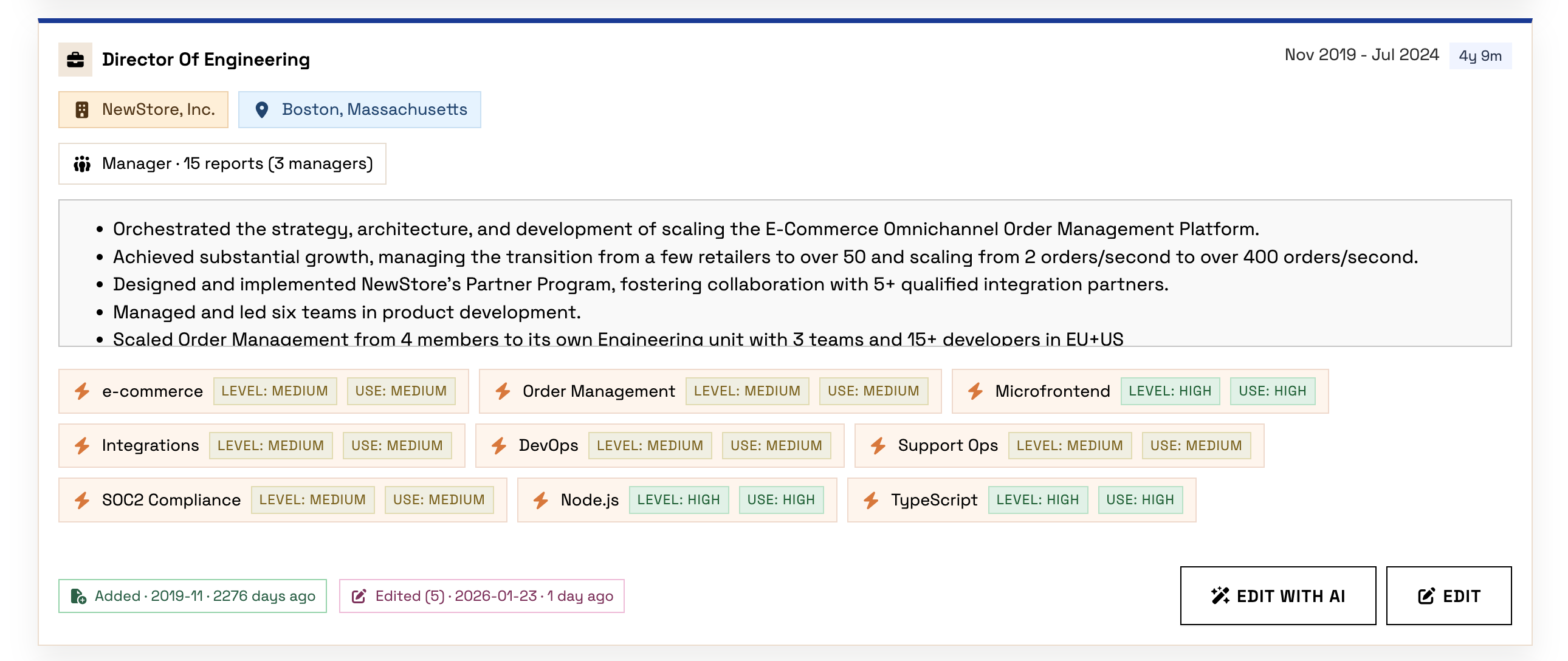Click the 4y 9m duration badge
1568x661 pixels.
(x=1479, y=56)
